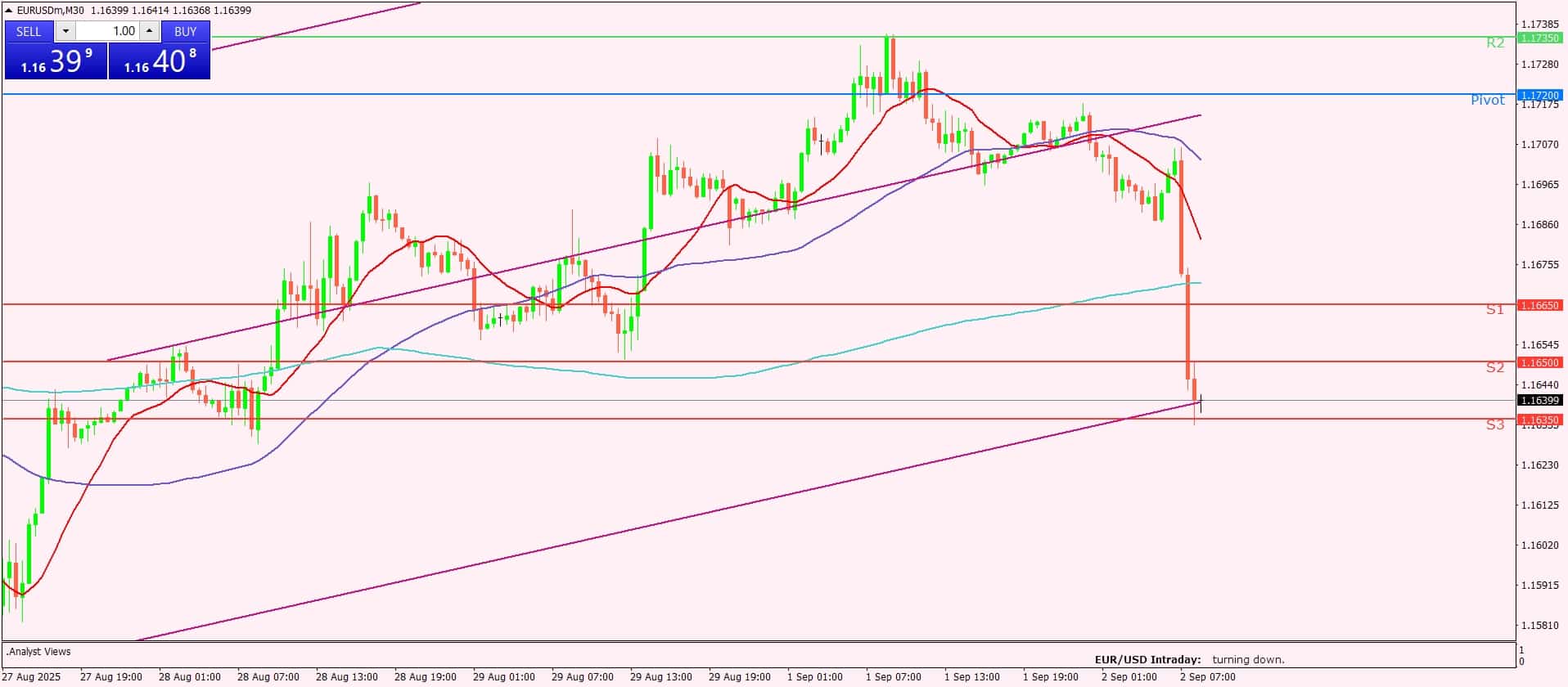Select the S3 support level label
The image size is (1568, 687).
click(x=1495, y=425)
